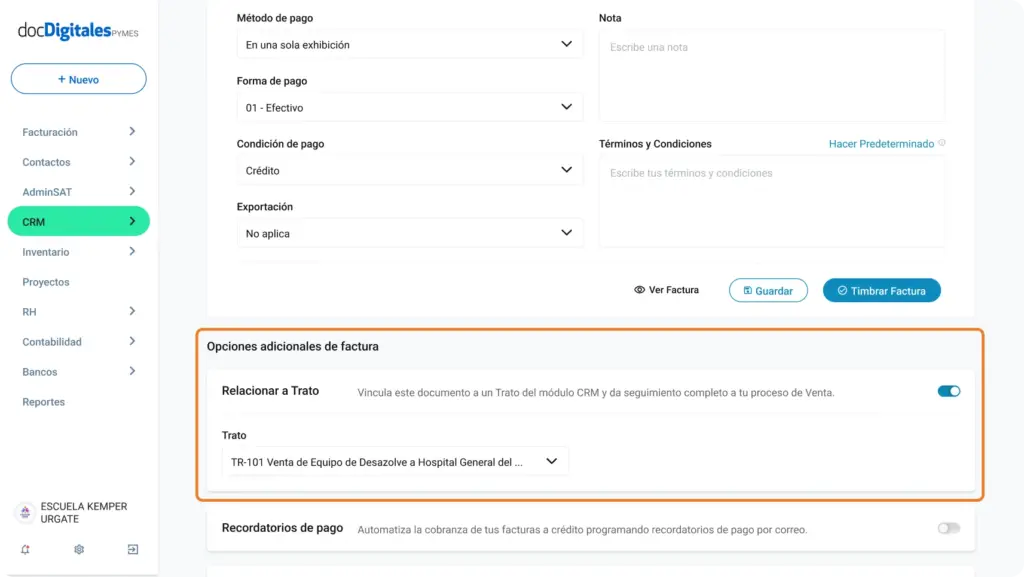Open the Trato TR-101 dropdown

click(x=395, y=461)
